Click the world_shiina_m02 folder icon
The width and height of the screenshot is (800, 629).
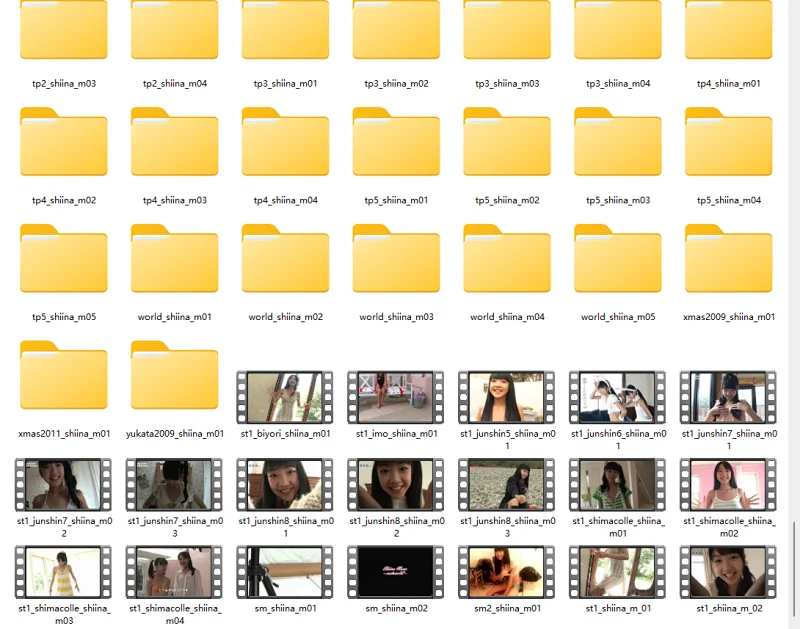click(285, 258)
